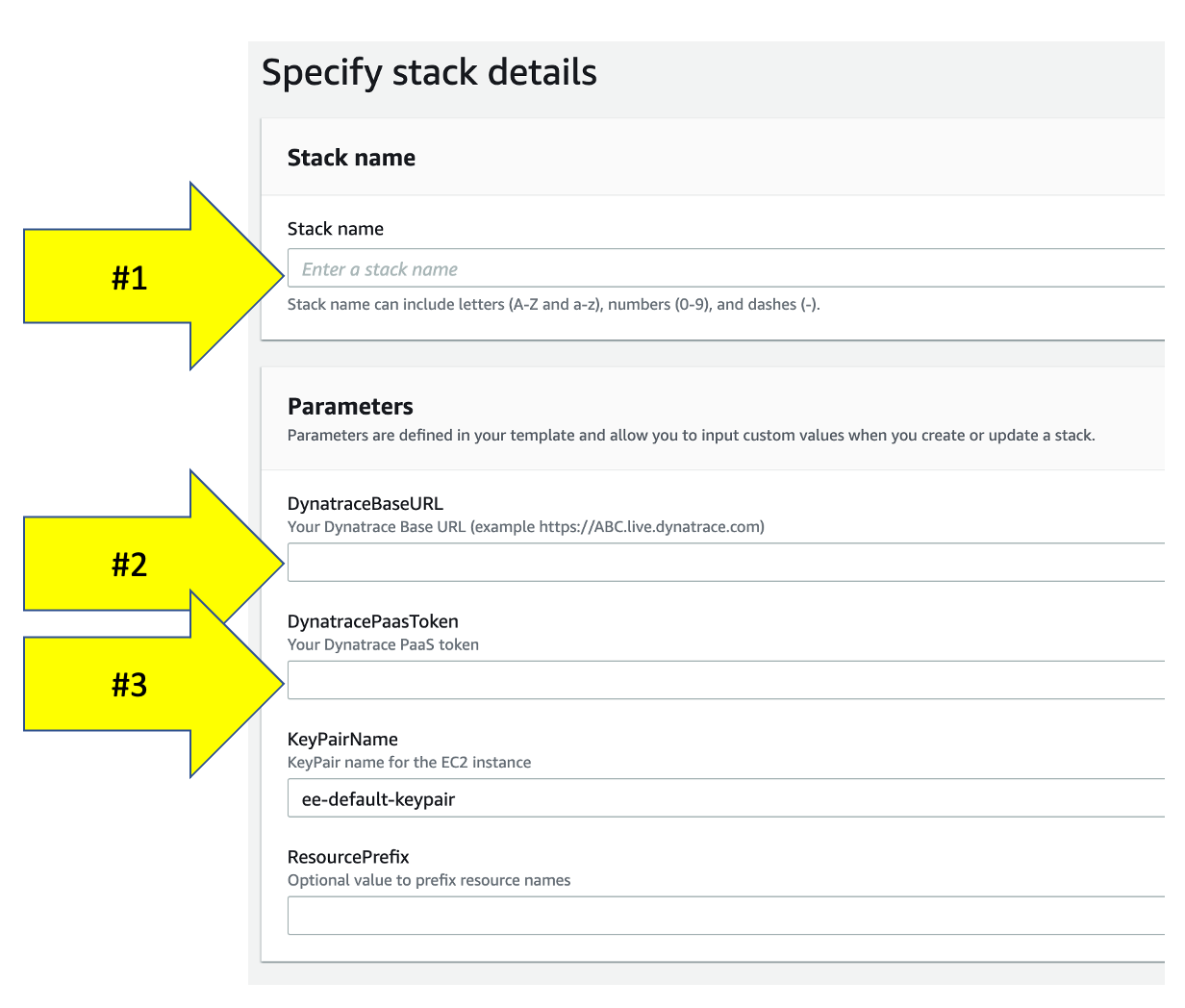This screenshot has height=1008, width=1185.
Task: Click the KeyPairName field label
Action: pos(342,740)
